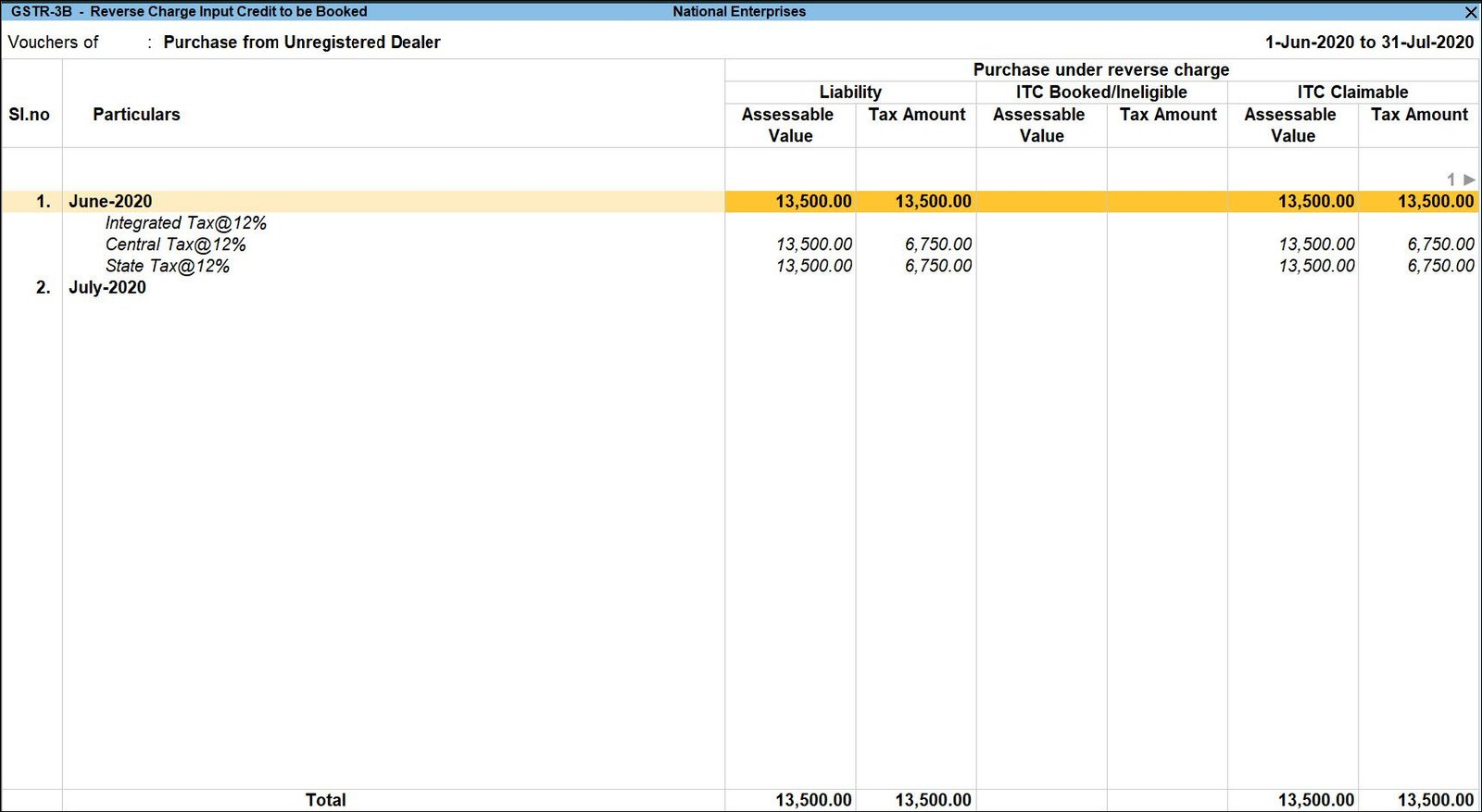This screenshot has height=812, width=1482.
Task: Choose the Central Tax@12% line item
Action: [175, 244]
